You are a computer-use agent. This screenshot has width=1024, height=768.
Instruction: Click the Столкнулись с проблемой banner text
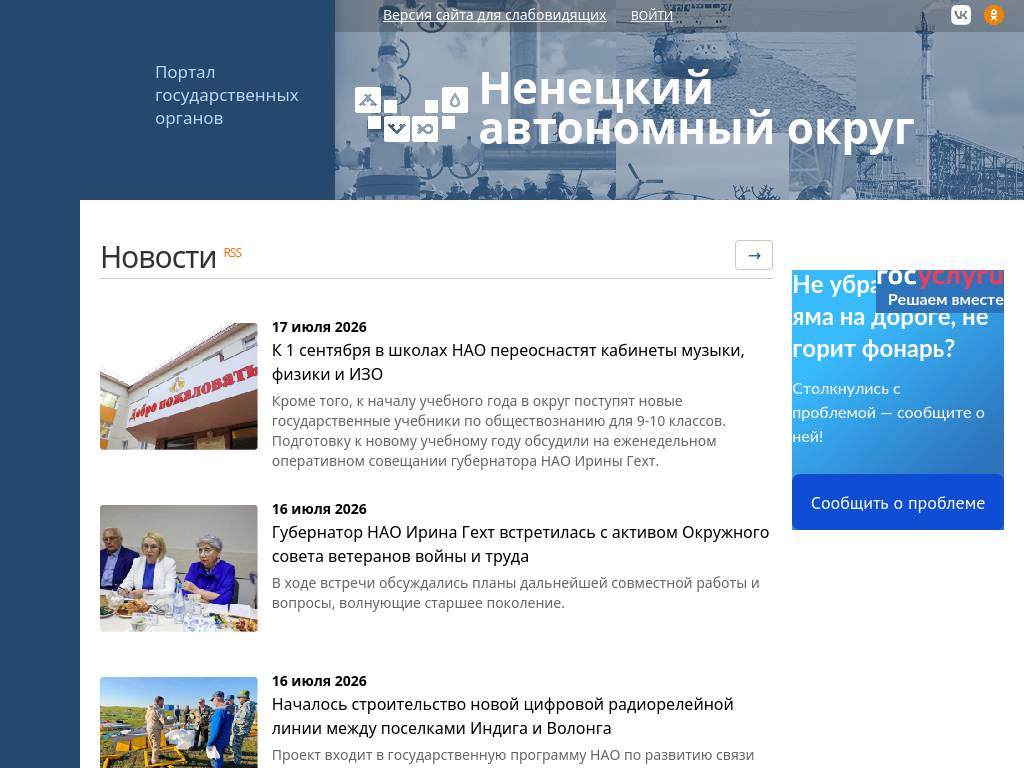coord(888,412)
